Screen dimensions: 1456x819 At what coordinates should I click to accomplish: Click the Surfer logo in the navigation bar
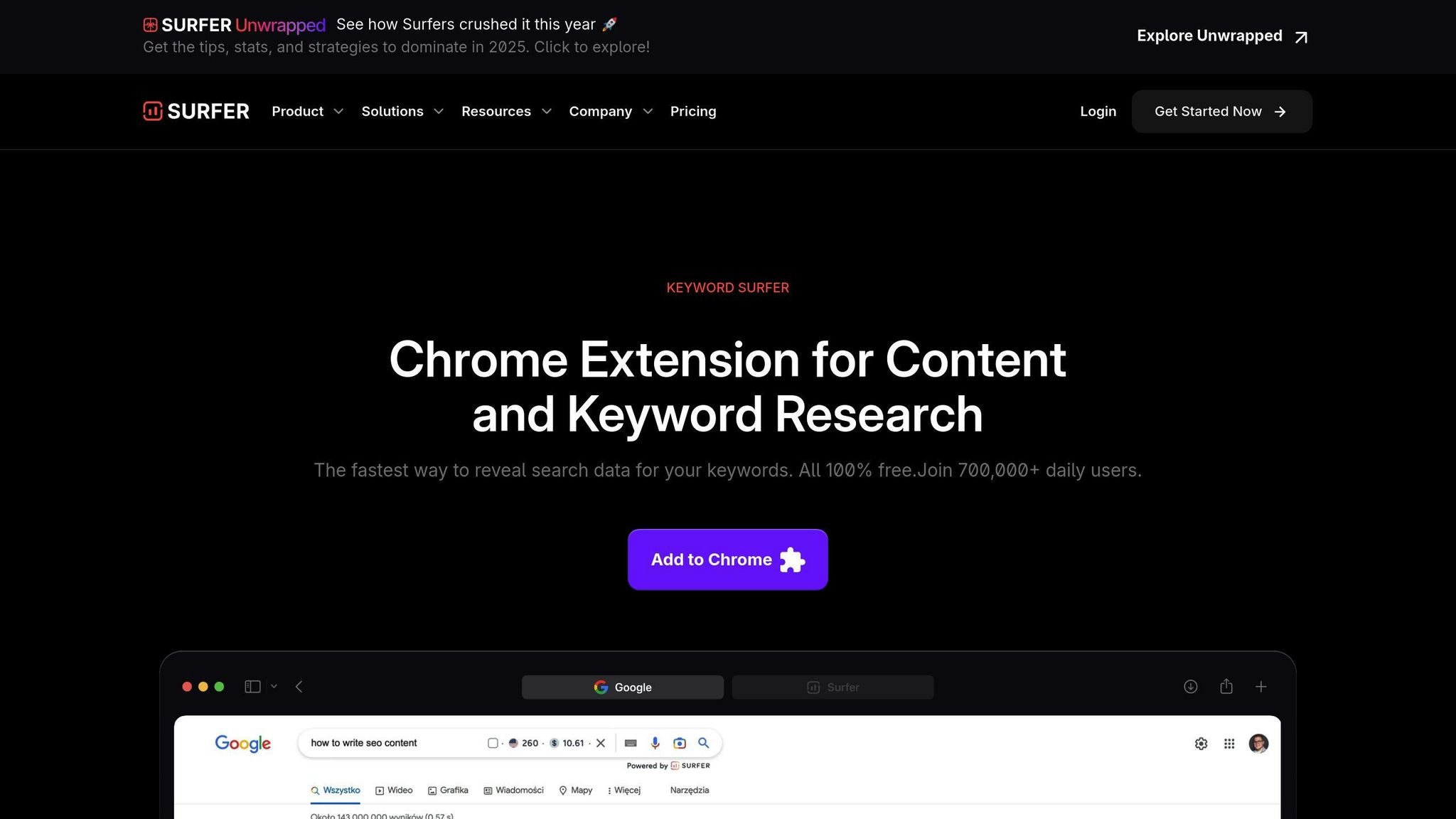coord(196,112)
